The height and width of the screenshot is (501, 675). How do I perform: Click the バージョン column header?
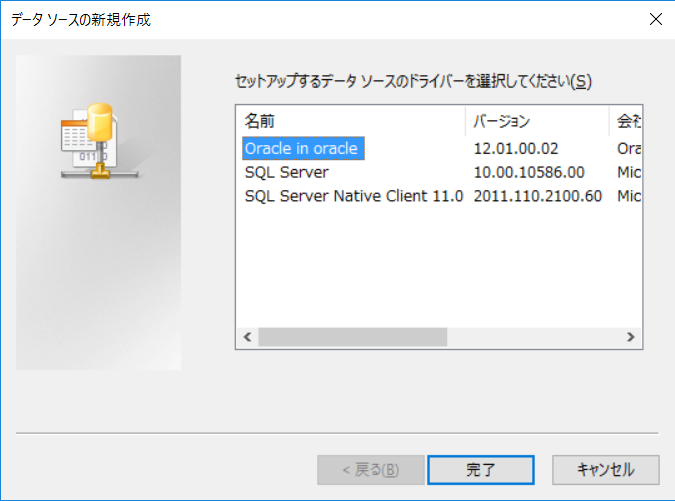pyautogui.click(x=537, y=121)
